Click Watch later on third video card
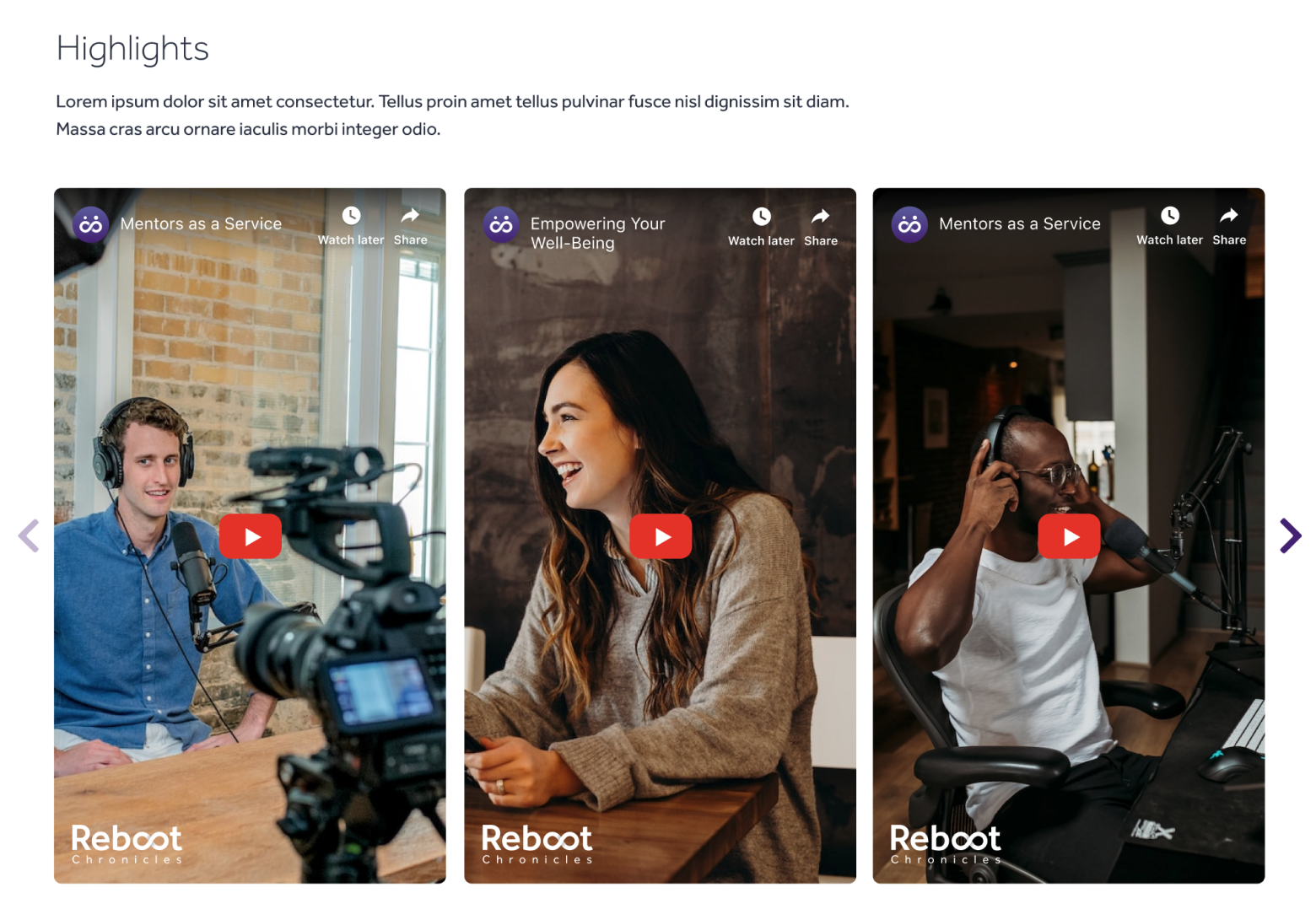Viewport: 1316px width, 909px height. click(x=1169, y=226)
